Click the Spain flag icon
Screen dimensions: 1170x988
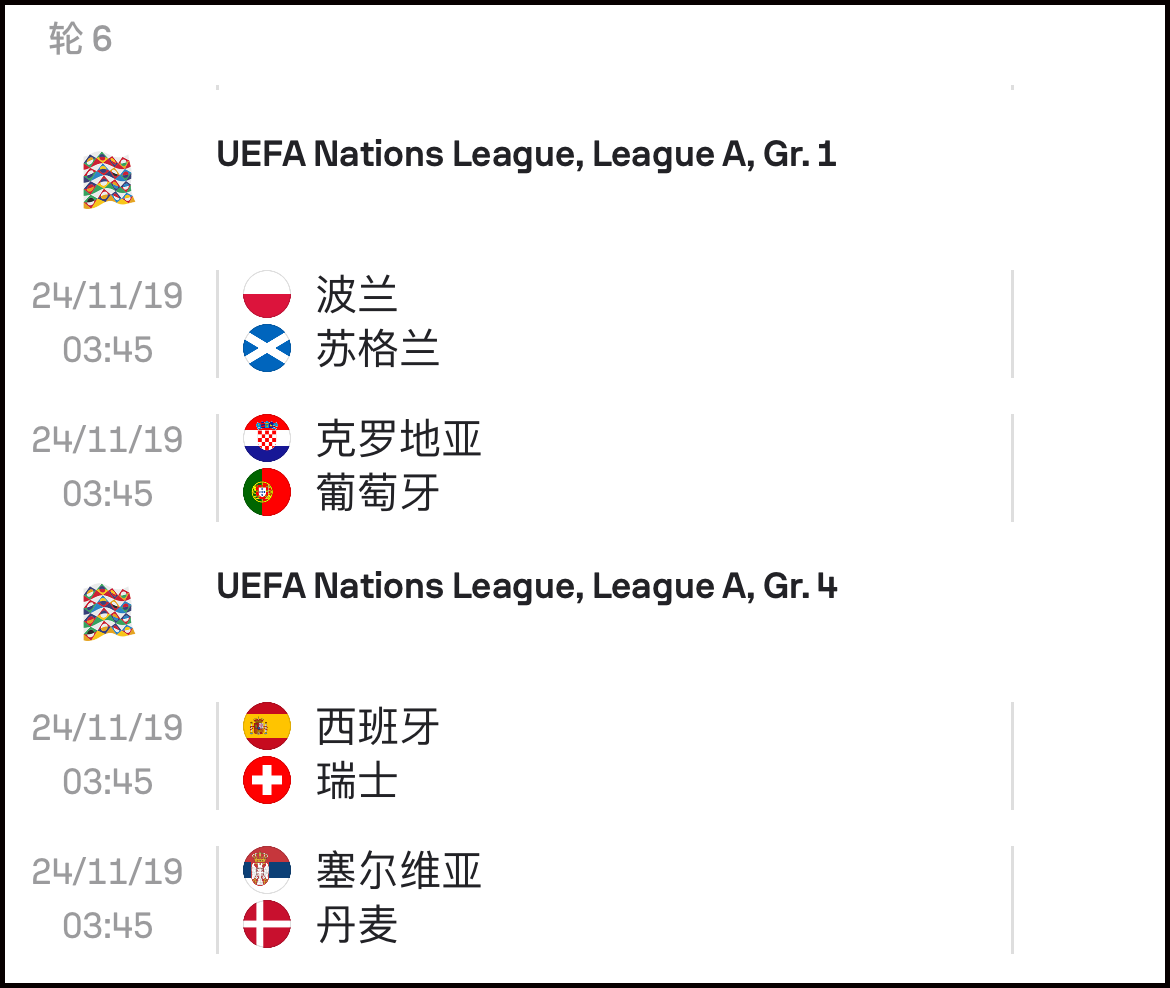[x=266, y=726]
